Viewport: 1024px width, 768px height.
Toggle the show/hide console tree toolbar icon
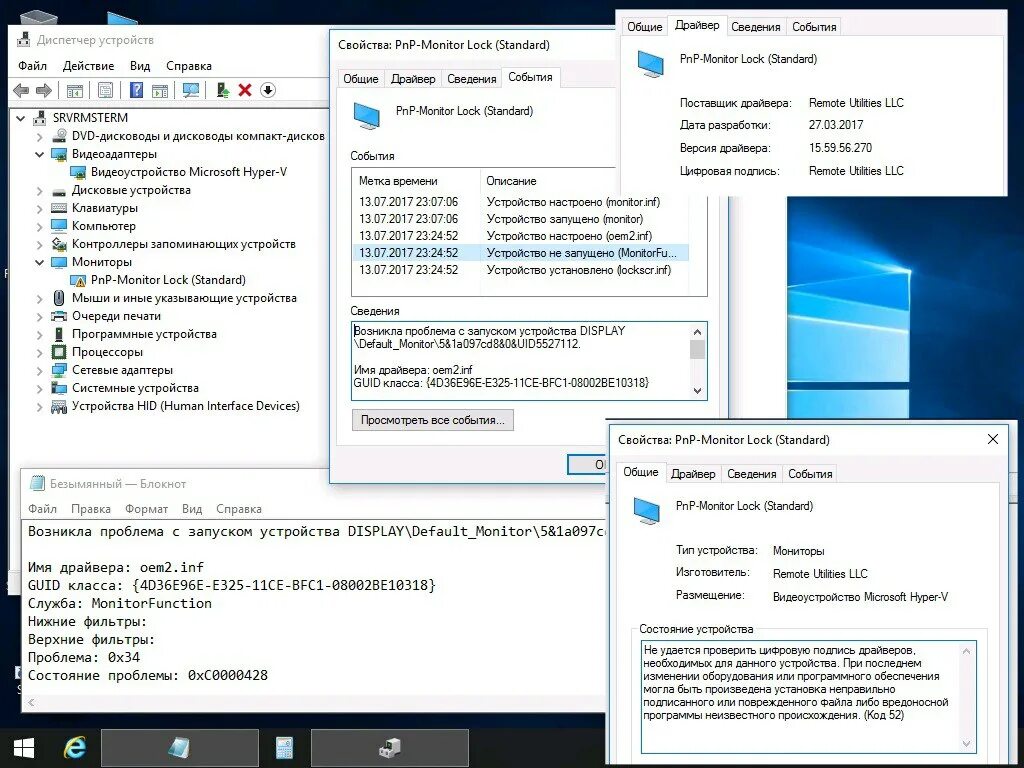point(74,90)
